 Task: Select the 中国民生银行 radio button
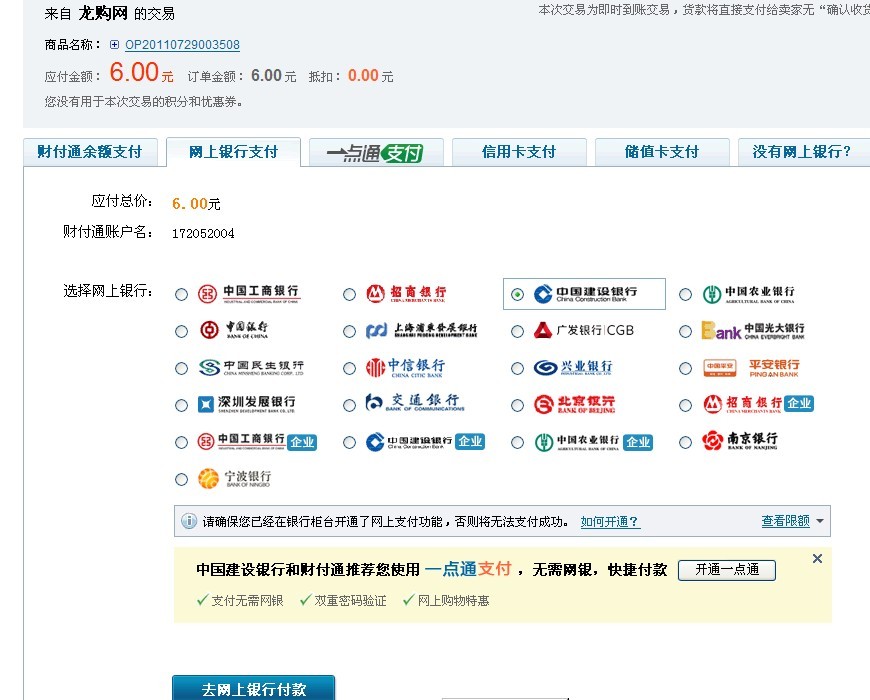pos(181,369)
